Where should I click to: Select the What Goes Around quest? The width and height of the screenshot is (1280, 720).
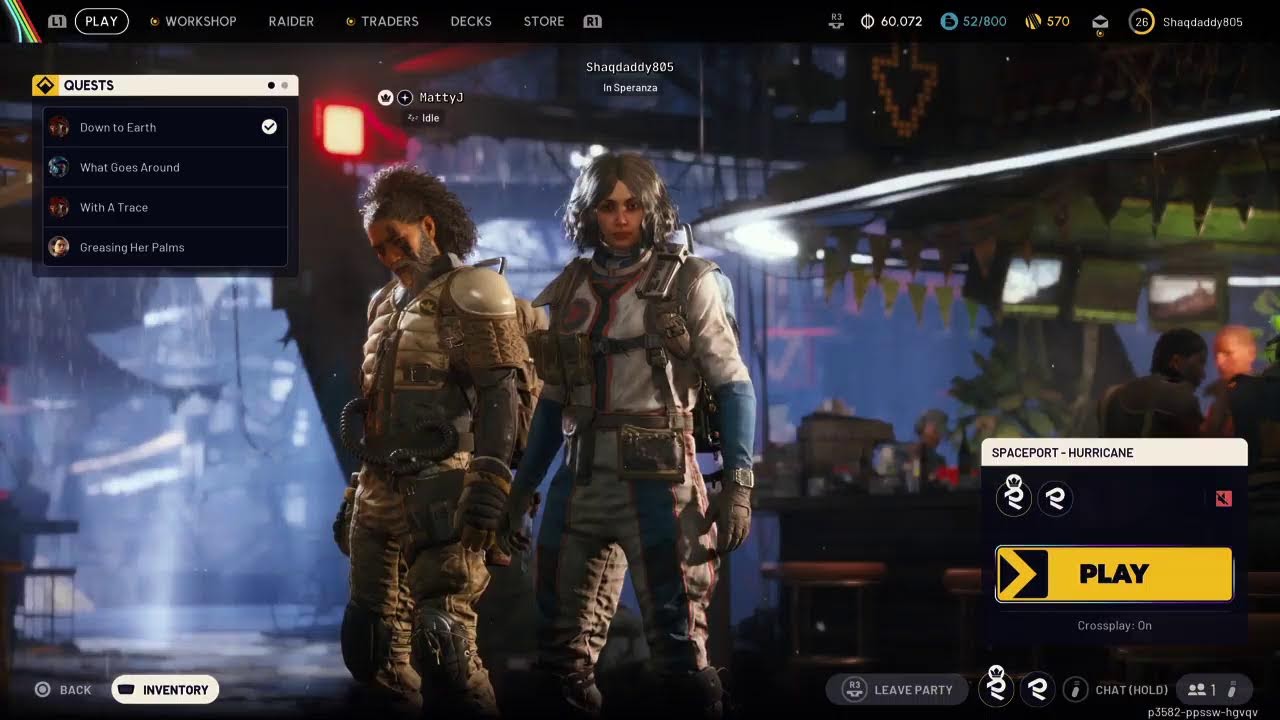pyautogui.click(x=165, y=167)
